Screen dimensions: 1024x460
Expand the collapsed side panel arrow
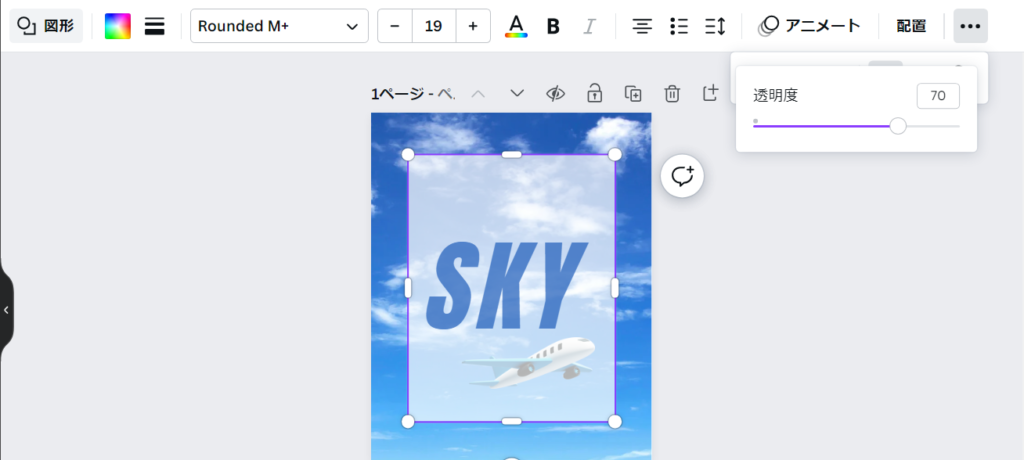click(x=6, y=310)
